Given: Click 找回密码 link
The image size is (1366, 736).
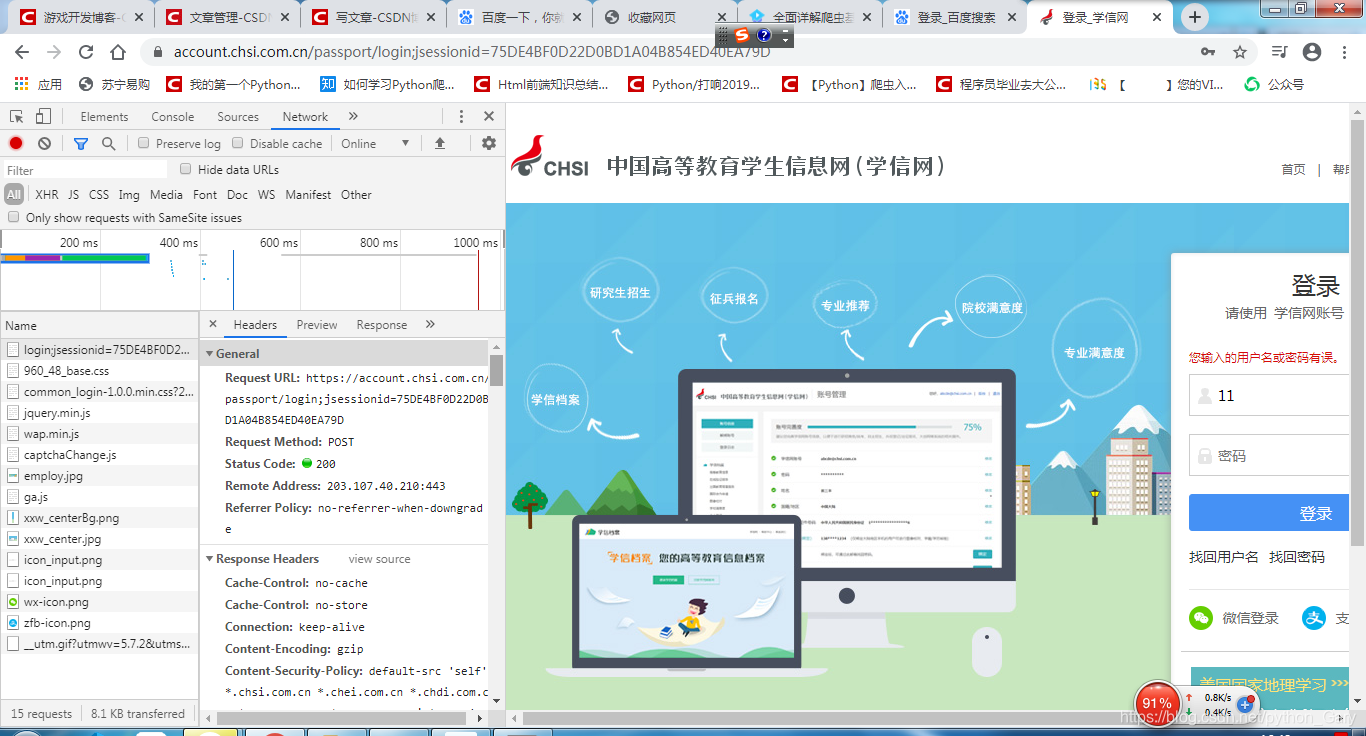Looking at the screenshot, I should 1297,557.
